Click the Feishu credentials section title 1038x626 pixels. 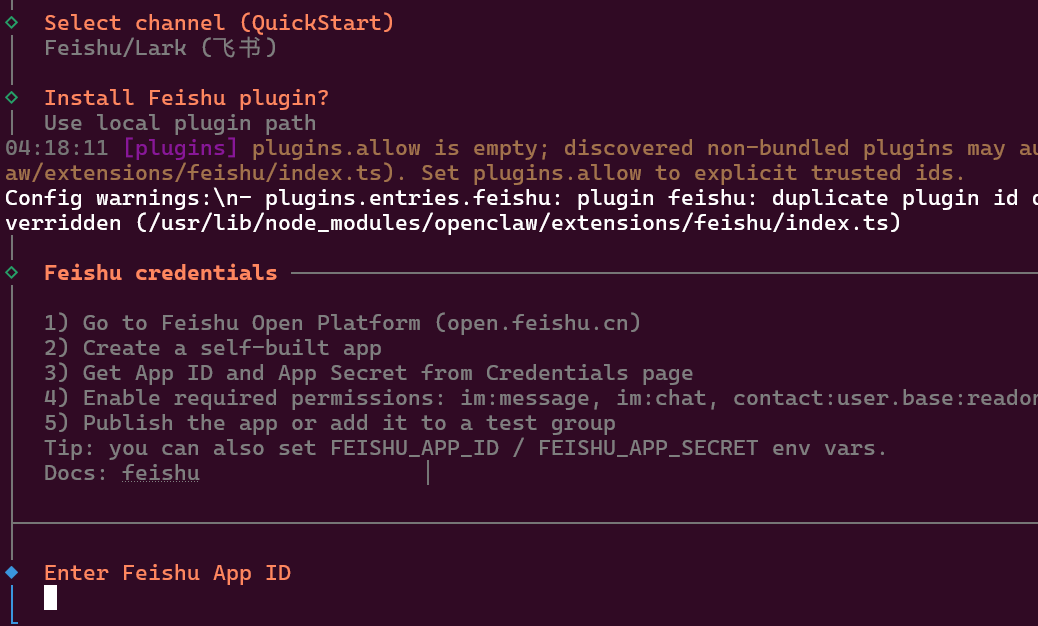coord(160,273)
